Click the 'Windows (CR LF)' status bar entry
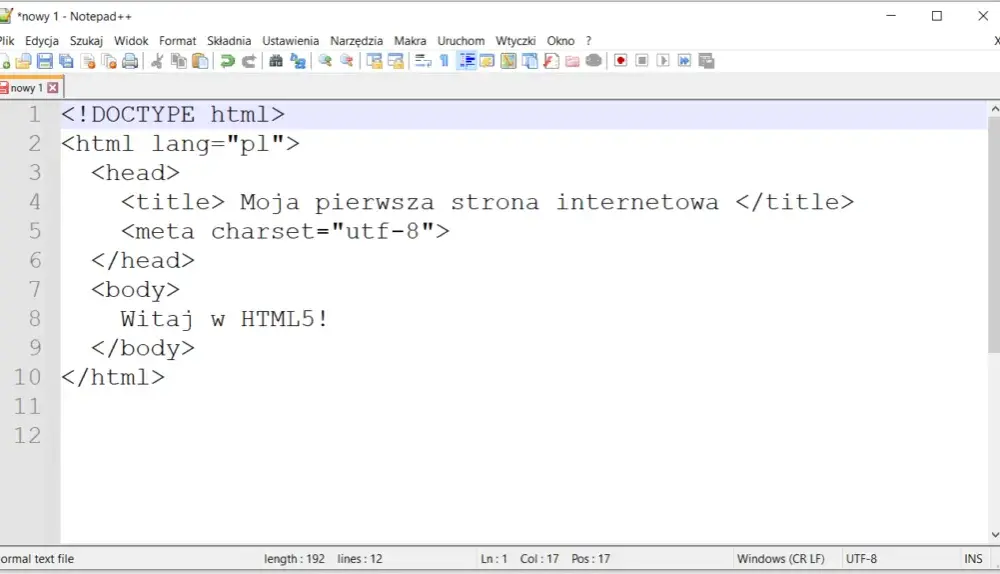 coord(781,559)
